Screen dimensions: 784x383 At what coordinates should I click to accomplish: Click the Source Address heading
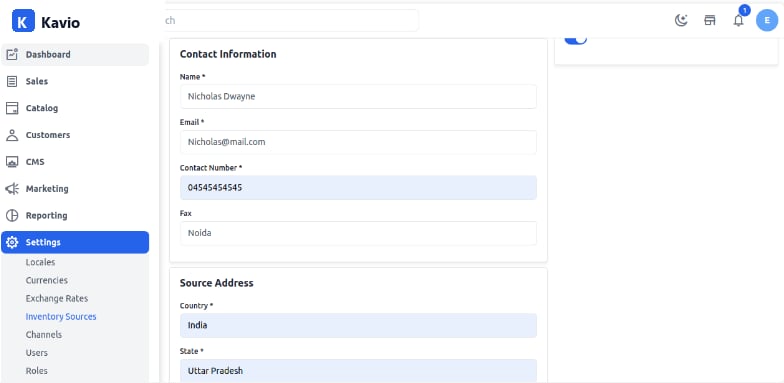click(x=216, y=283)
